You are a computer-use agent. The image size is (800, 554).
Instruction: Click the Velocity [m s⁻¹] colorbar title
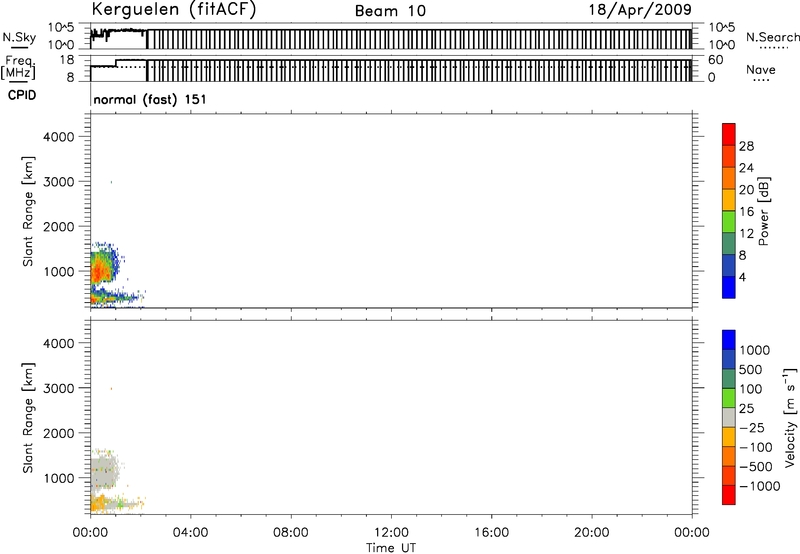(790, 417)
